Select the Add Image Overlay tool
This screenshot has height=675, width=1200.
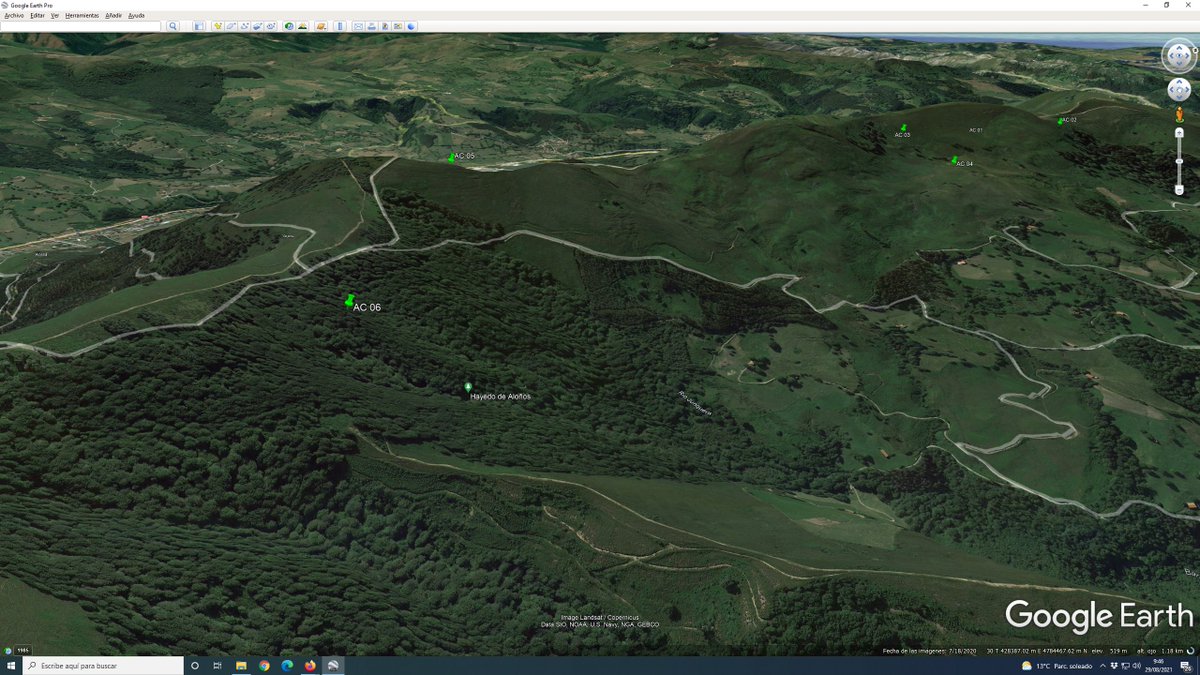tap(258, 26)
